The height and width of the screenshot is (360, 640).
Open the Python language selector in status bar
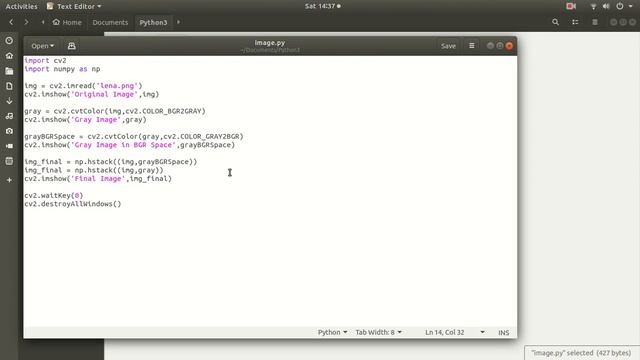332,332
